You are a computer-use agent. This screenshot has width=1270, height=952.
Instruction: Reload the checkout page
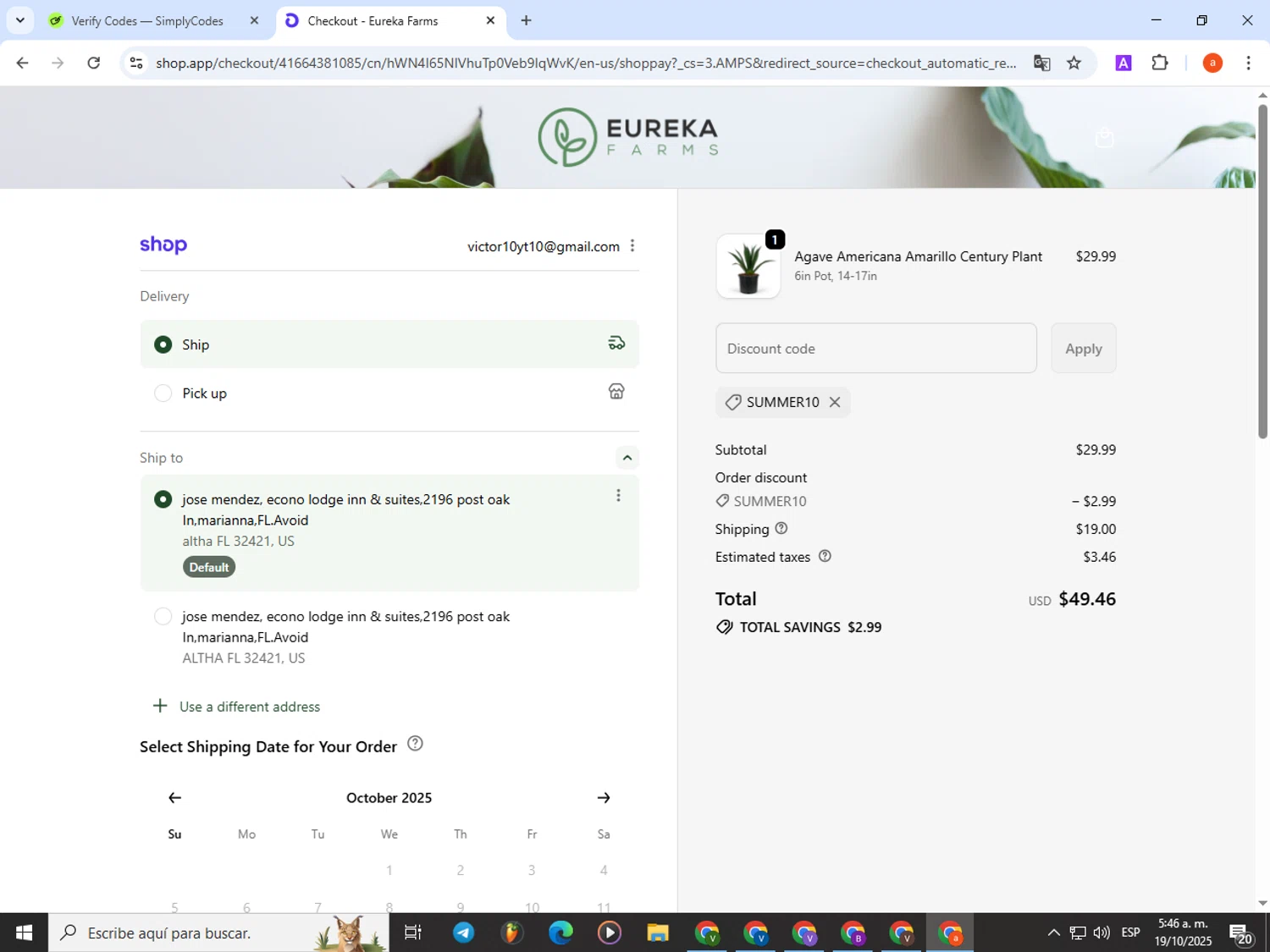[x=94, y=63]
